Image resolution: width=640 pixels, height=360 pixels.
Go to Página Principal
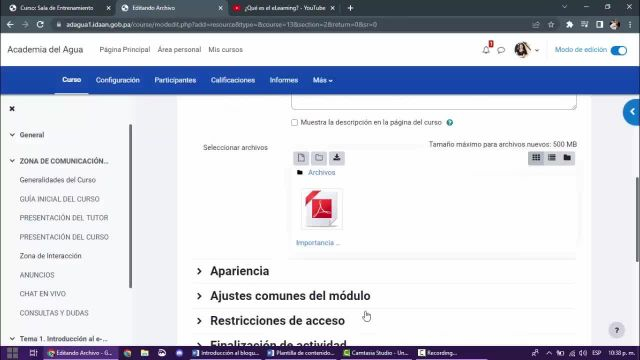point(125,50)
